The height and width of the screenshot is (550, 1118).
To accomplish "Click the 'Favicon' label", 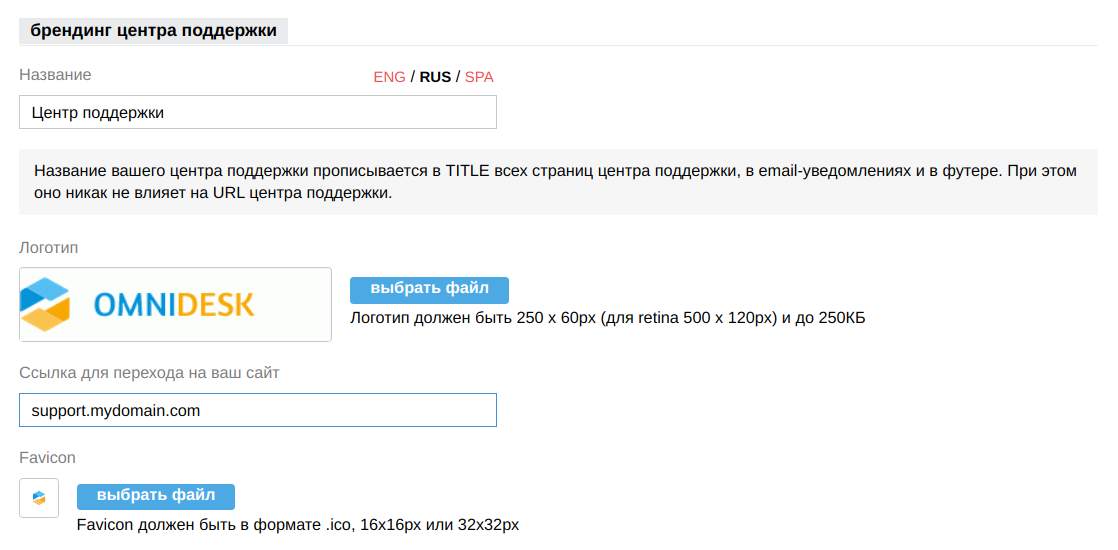I will pyautogui.click(x=47, y=457).
